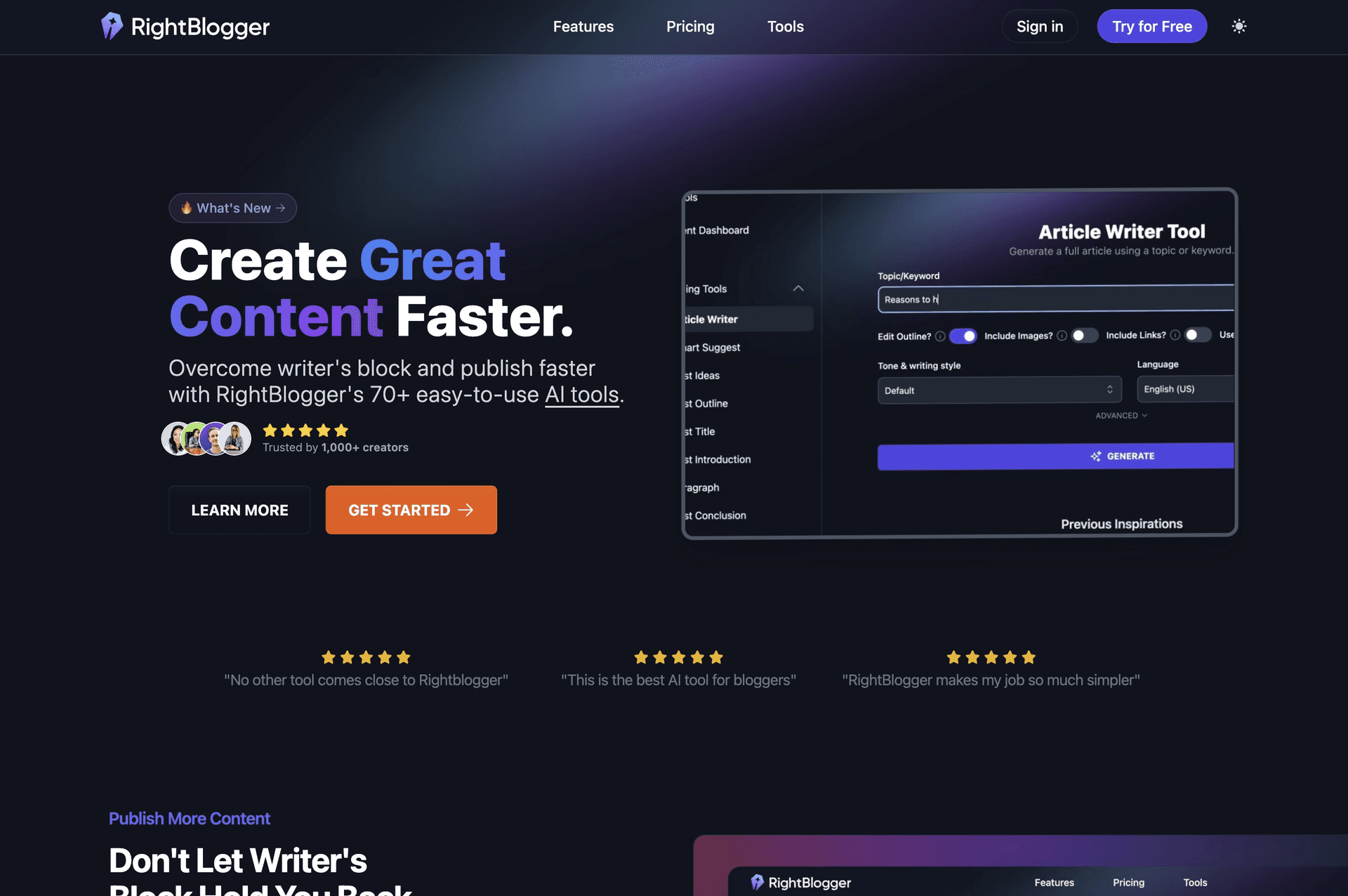This screenshot has width=1348, height=896.
Task: Click the flame icon in What's New badge
Action: 186,208
